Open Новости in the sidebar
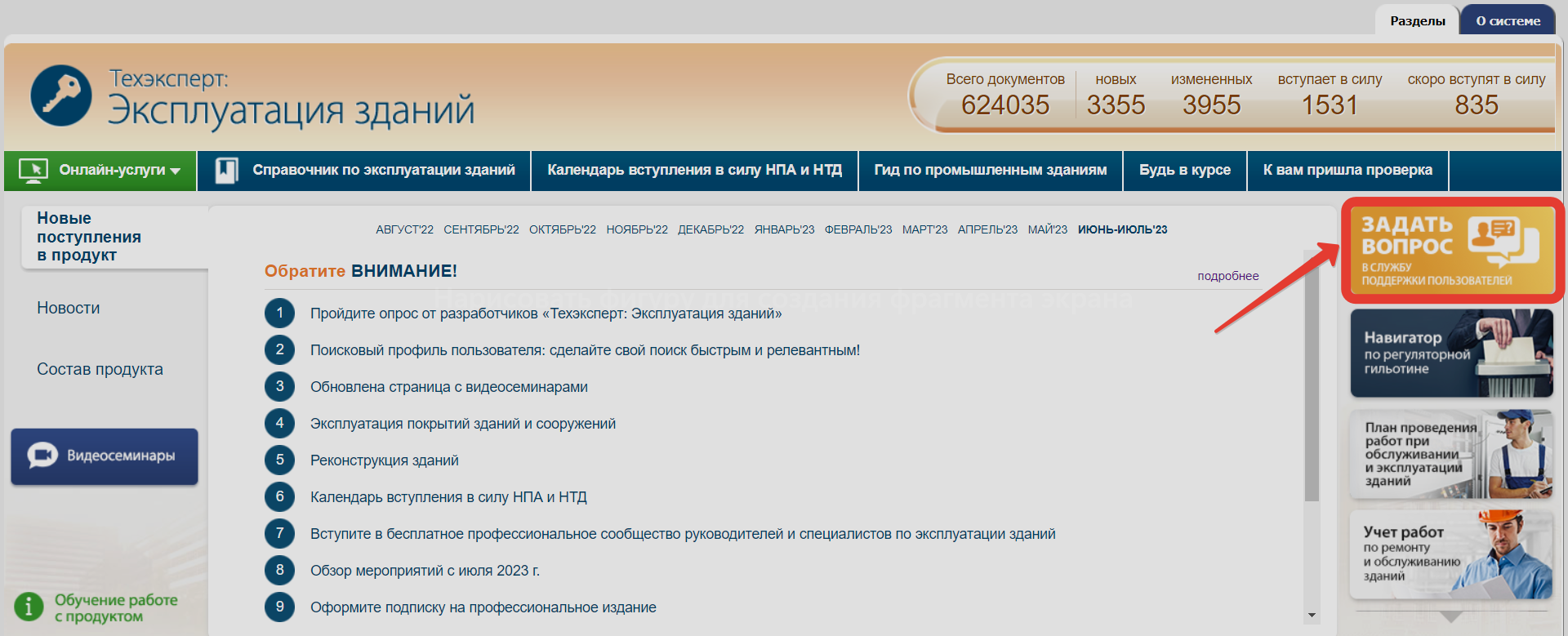The image size is (1568, 636). [x=69, y=308]
